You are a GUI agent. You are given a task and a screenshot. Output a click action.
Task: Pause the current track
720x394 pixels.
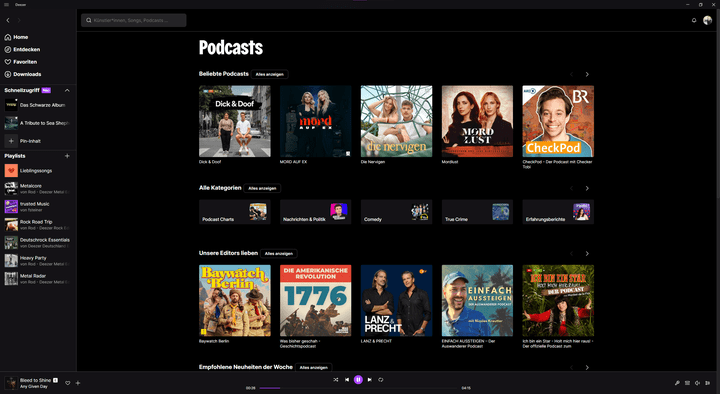pos(358,380)
